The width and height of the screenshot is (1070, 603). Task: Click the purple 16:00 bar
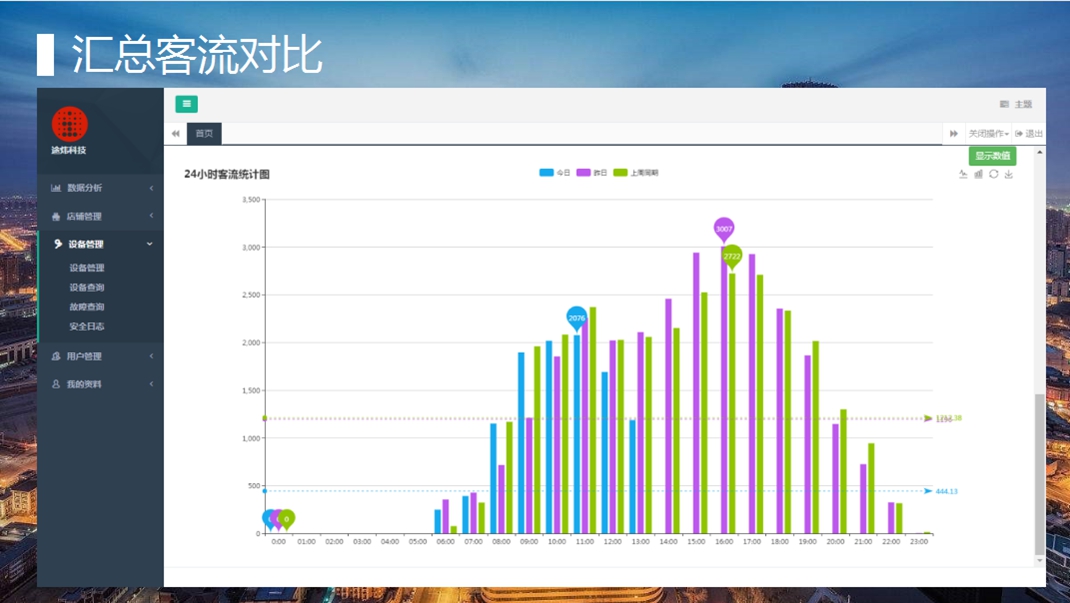point(724,389)
